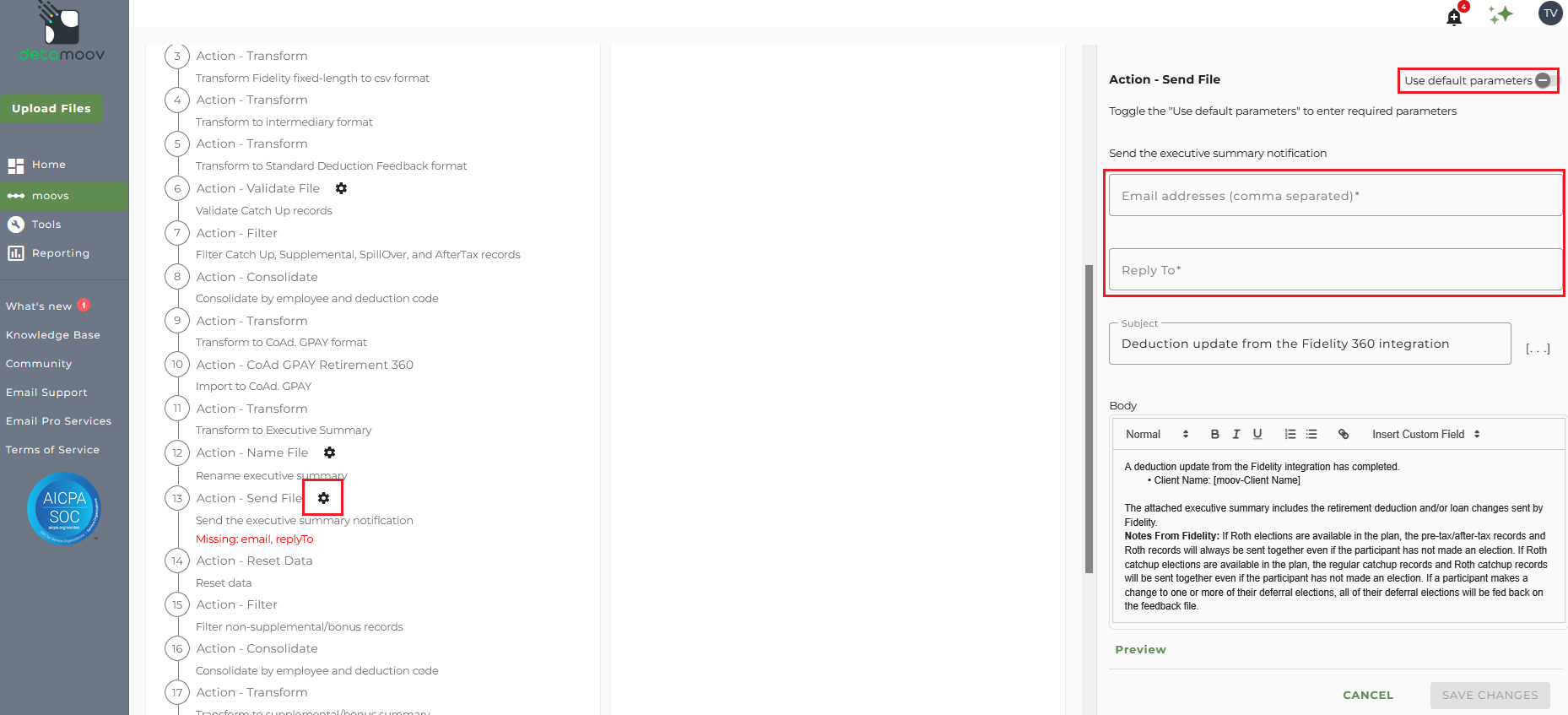Click "Validate Catch Up records" description
Image resolution: width=1568 pixels, height=715 pixels.
click(264, 211)
